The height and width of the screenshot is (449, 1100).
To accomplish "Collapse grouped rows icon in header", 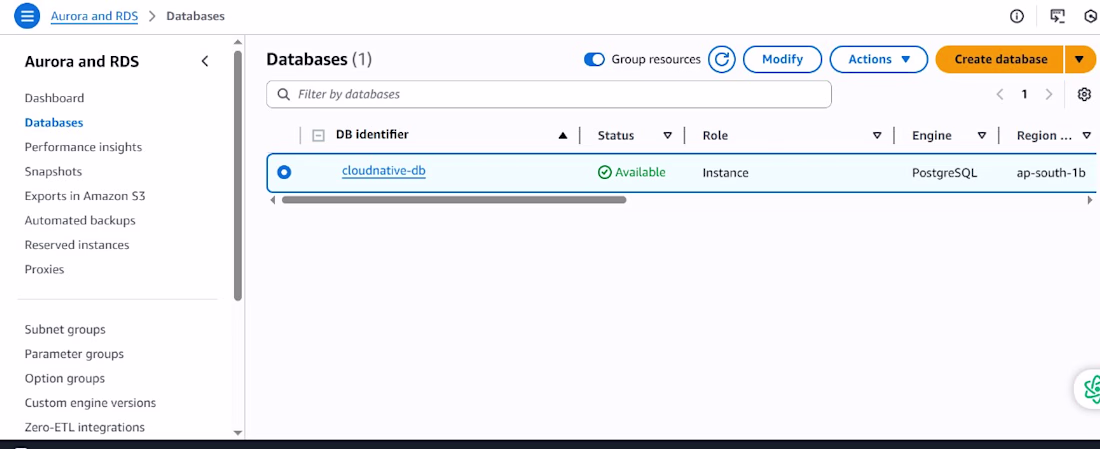I will point(318,135).
